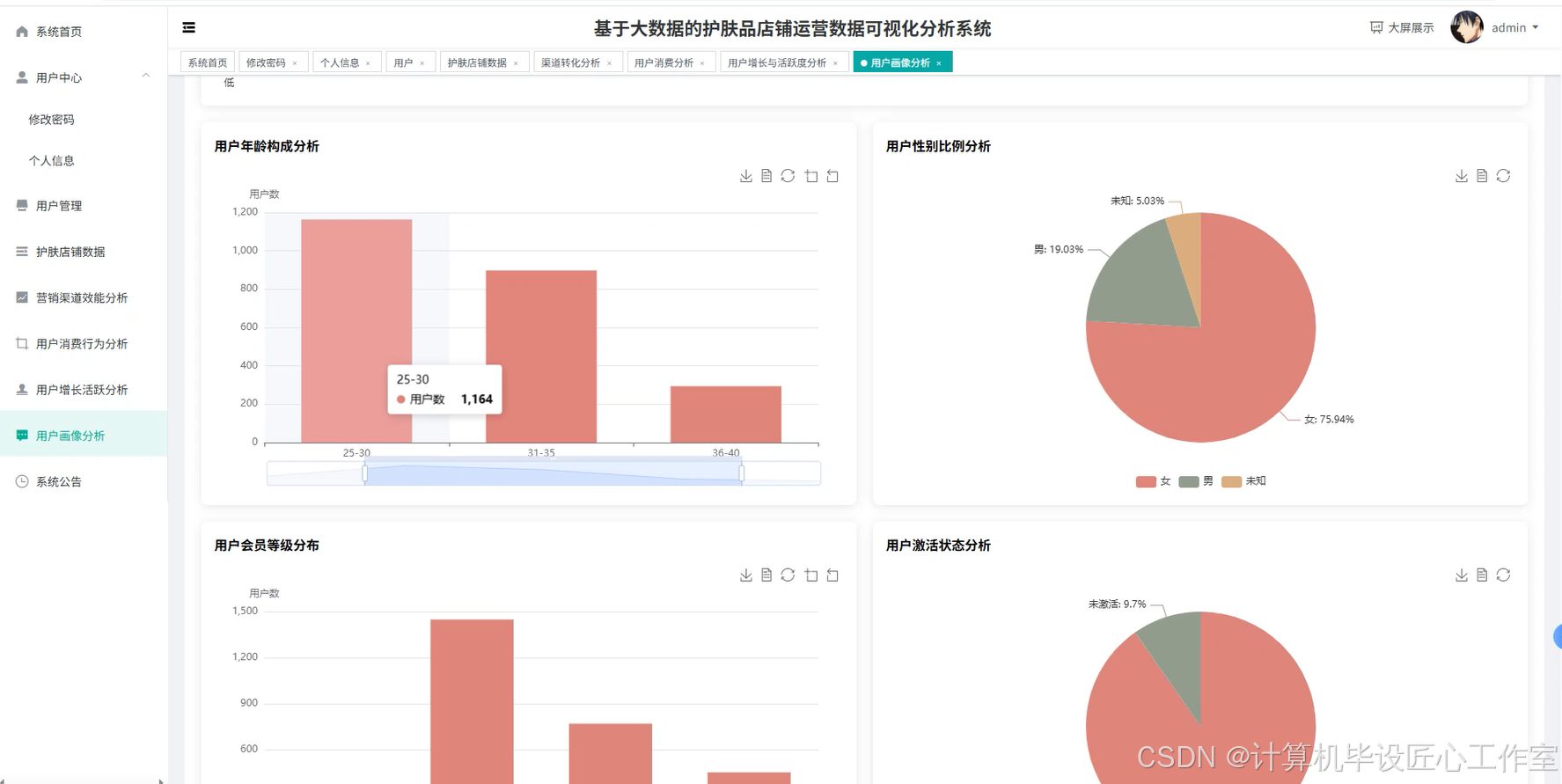Click the chart icon beside 营销渠道效能分析
Viewport: 1562px width, 784px height.
[x=22, y=297]
